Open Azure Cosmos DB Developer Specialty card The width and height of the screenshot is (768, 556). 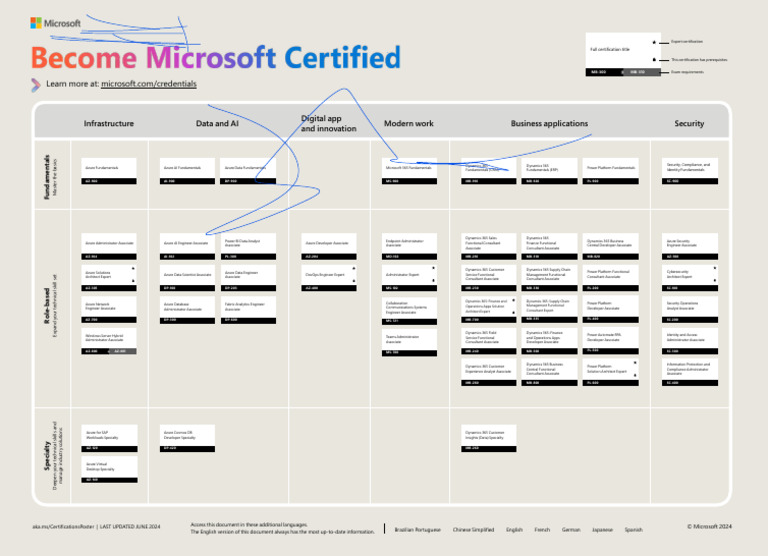coord(187,438)
